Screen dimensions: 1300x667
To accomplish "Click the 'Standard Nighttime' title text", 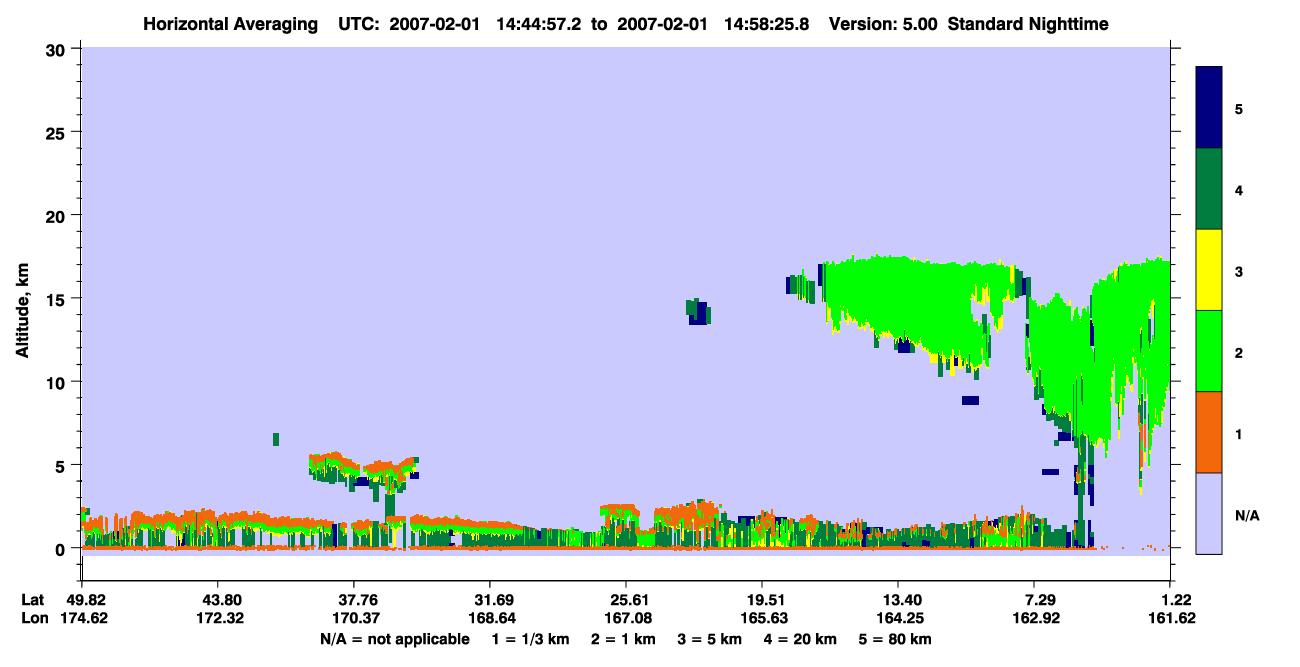I will (x=1029, y=24).
